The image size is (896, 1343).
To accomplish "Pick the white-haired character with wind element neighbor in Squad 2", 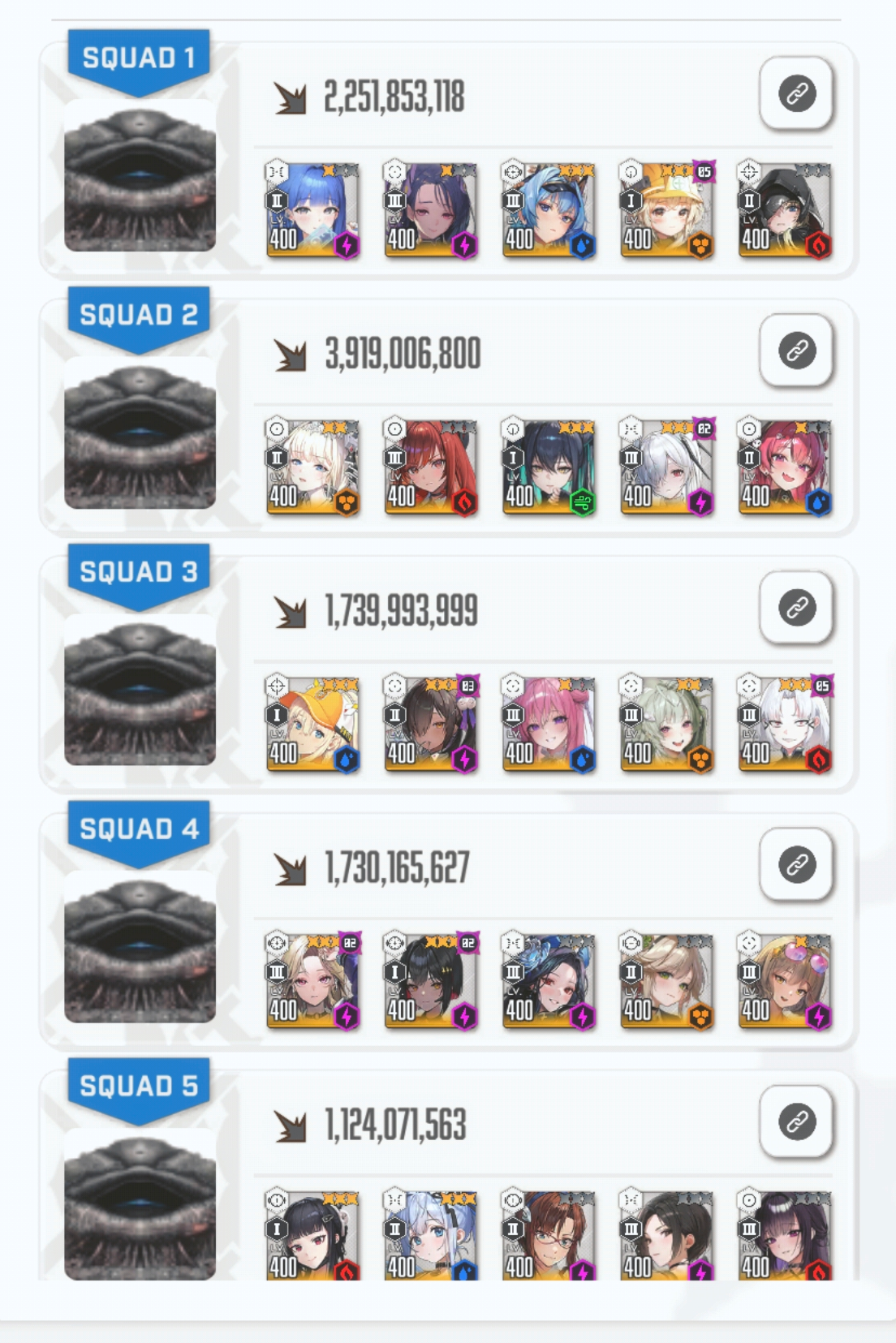I will pyautogui.click(x=666, y=467).
